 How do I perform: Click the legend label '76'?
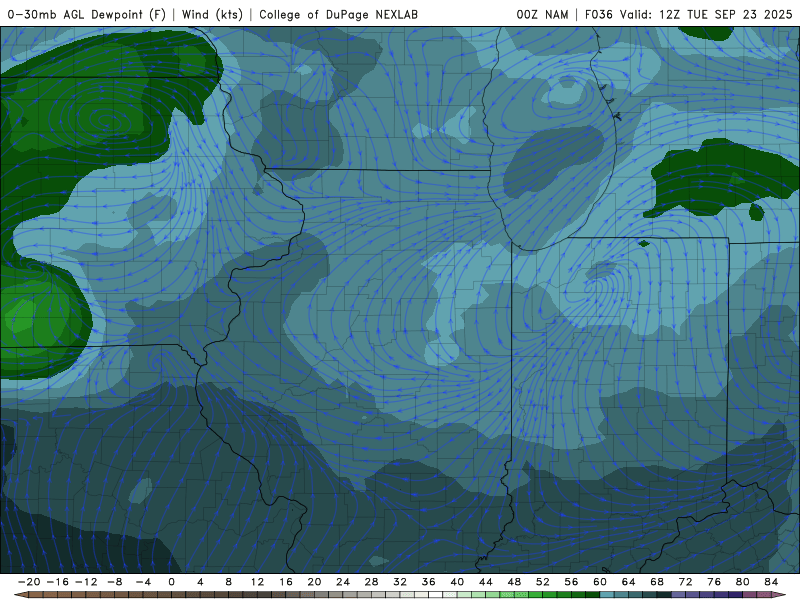[x=714, y=582]
